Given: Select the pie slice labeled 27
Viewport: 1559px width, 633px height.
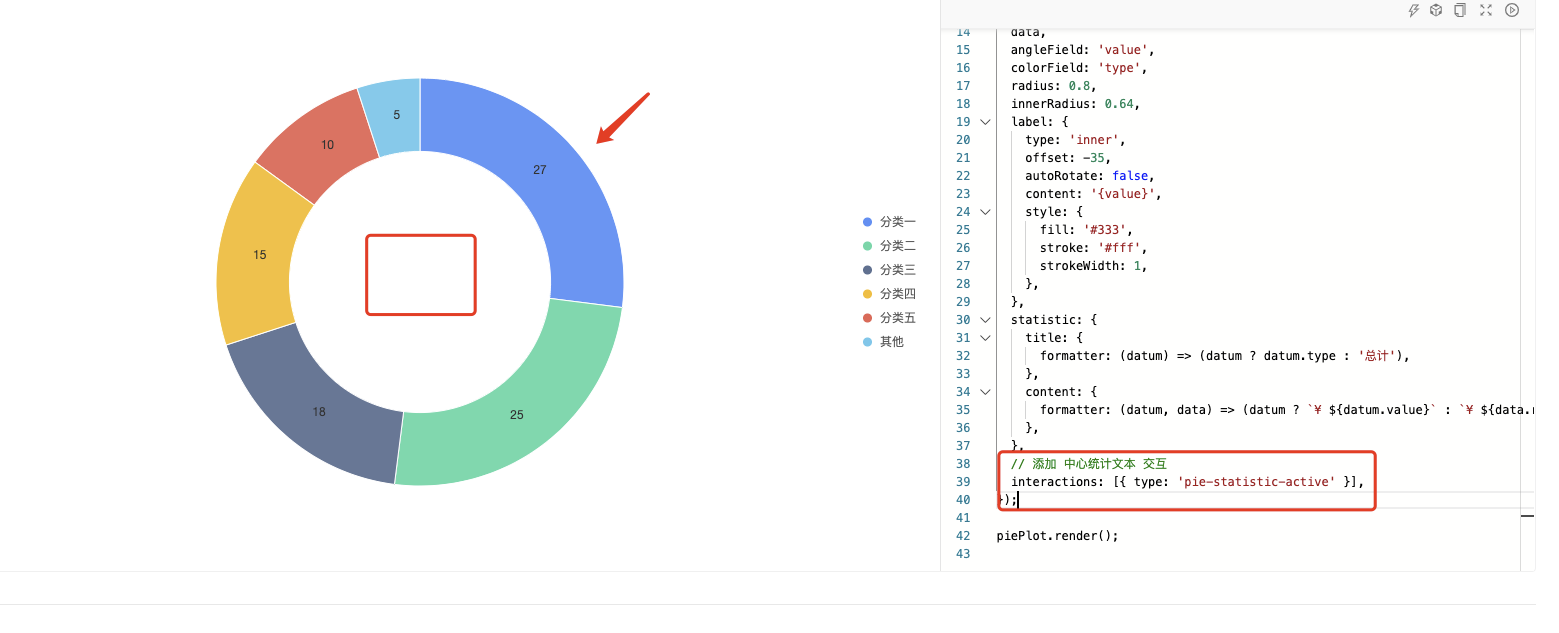Looking at the screenshot, I should 540,170.
